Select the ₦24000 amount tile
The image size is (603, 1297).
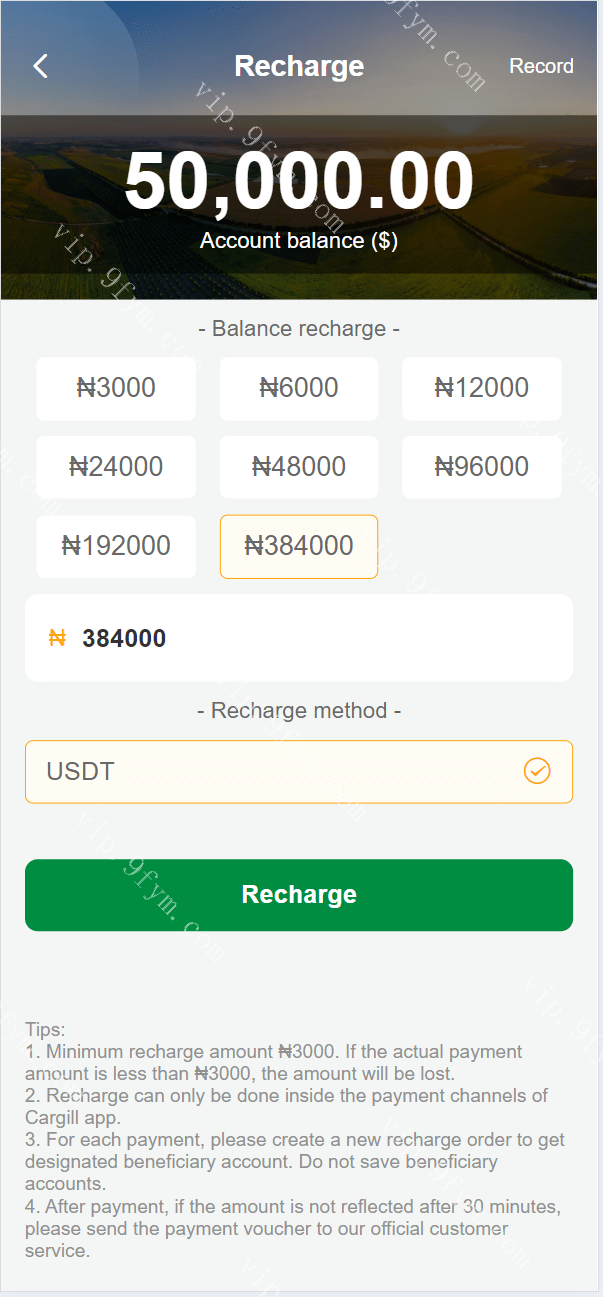pyautogui.click(x=116, y=467)
